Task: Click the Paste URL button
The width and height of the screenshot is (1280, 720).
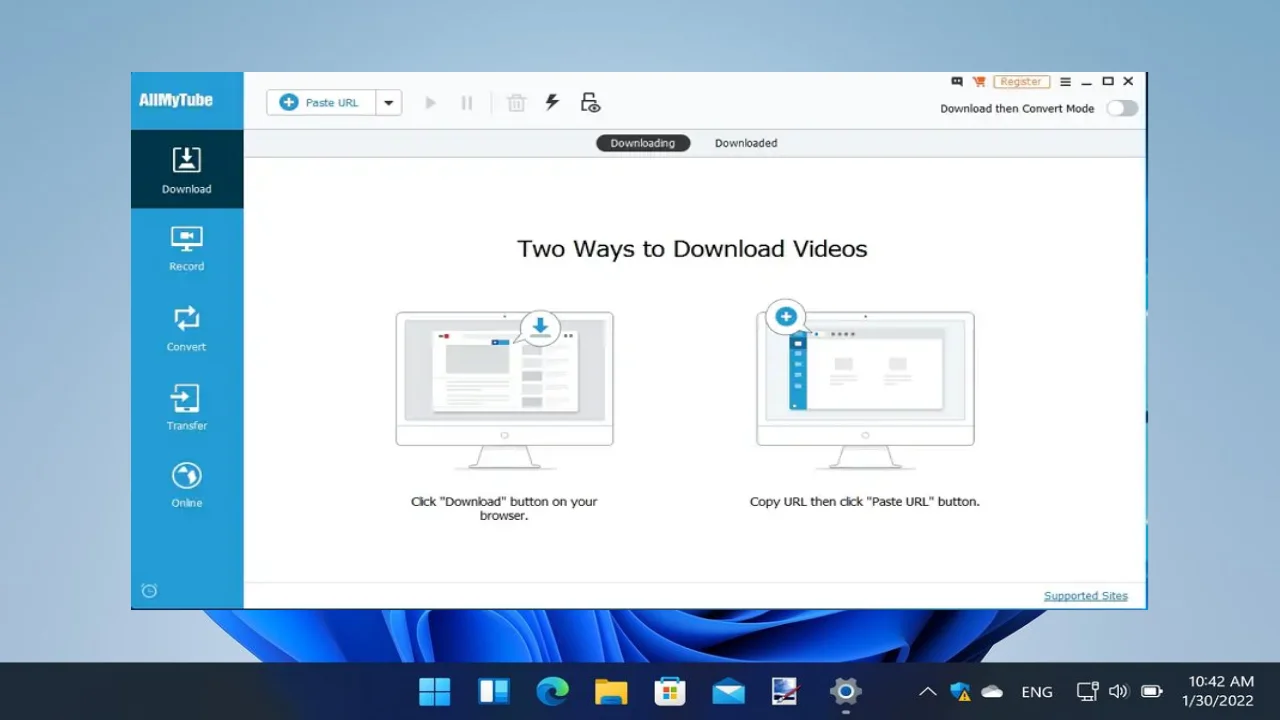Action: point(321,102)
